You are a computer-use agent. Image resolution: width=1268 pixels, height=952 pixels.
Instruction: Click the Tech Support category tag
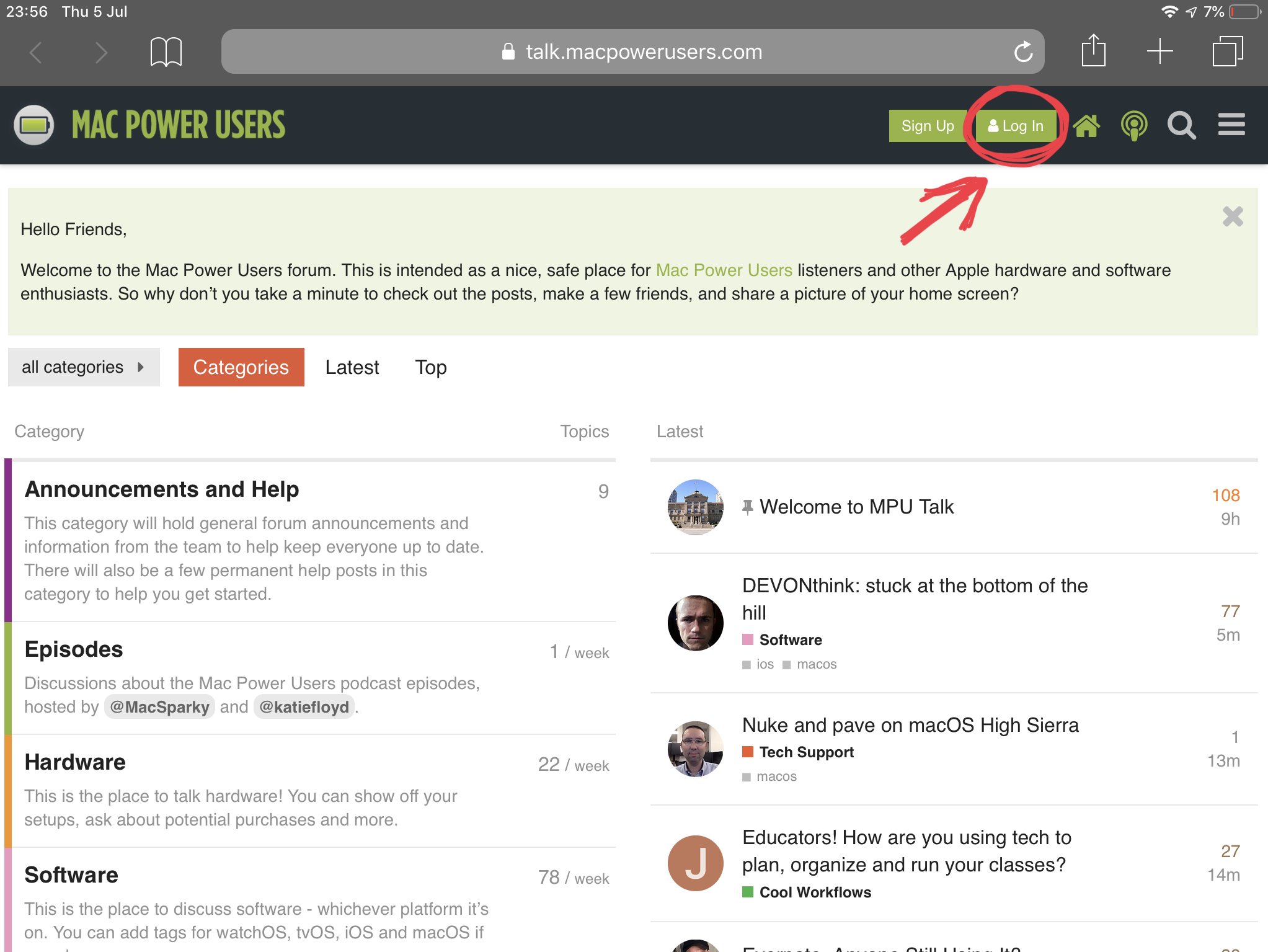(798, 752)
